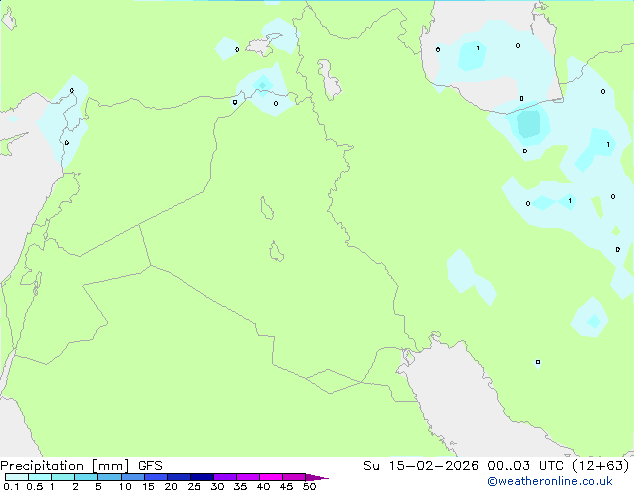The image size is (634, 490).
Task: Click the navy swatch between 25 and 30
Action: [202, 477]
